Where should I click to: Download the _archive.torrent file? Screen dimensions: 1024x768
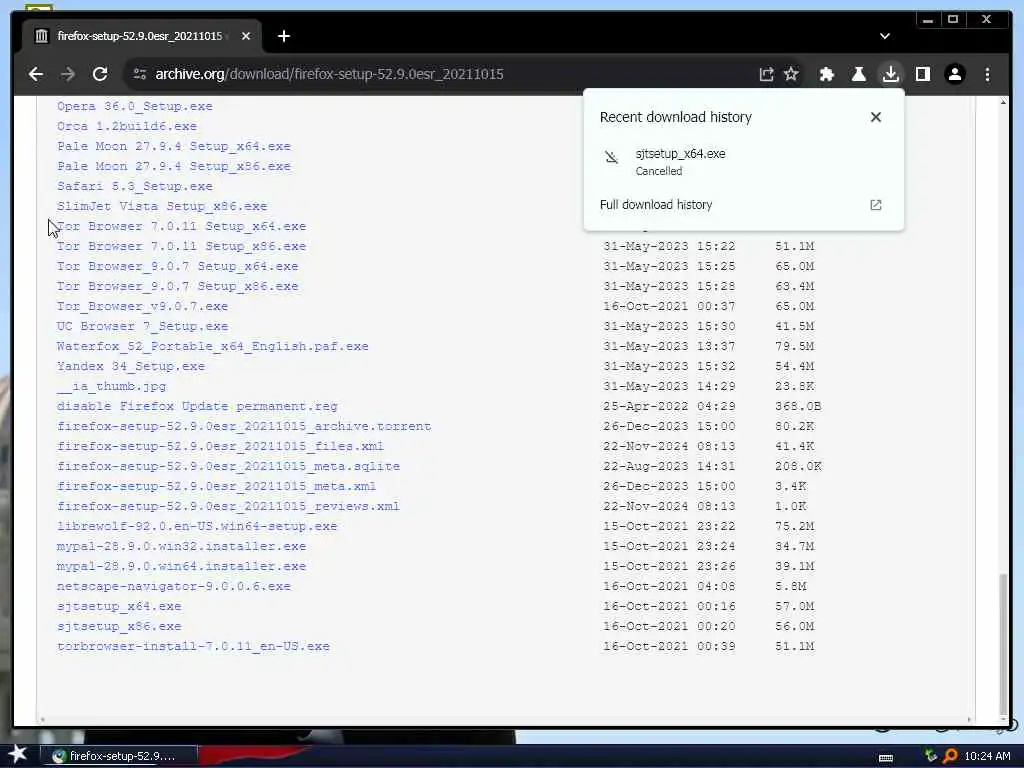tap(244, 426)
